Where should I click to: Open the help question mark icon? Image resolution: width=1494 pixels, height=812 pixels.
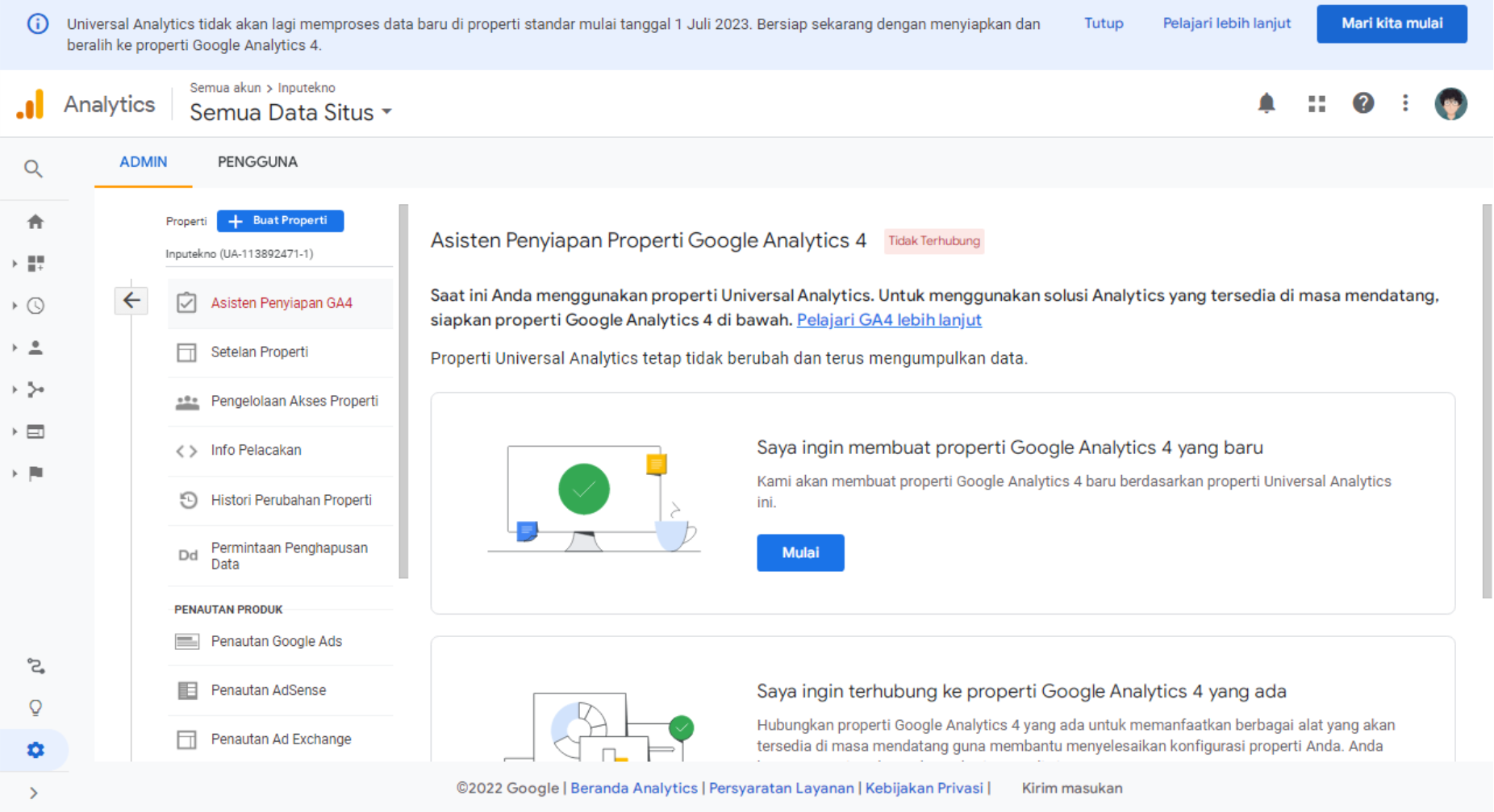(x=1363, y=103)
